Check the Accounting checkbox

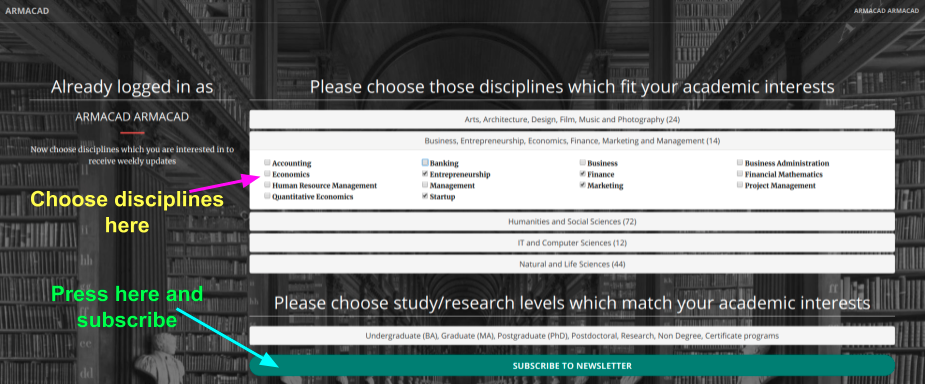point(267,162)
